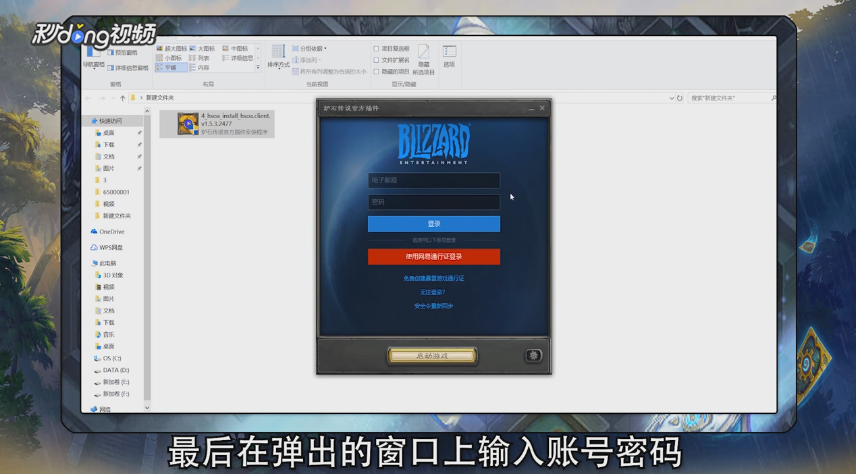The width and height of the screenshot is (856, 474).
Task: Go forward in Explorer navigation
Action: click(x=102, y=98)
